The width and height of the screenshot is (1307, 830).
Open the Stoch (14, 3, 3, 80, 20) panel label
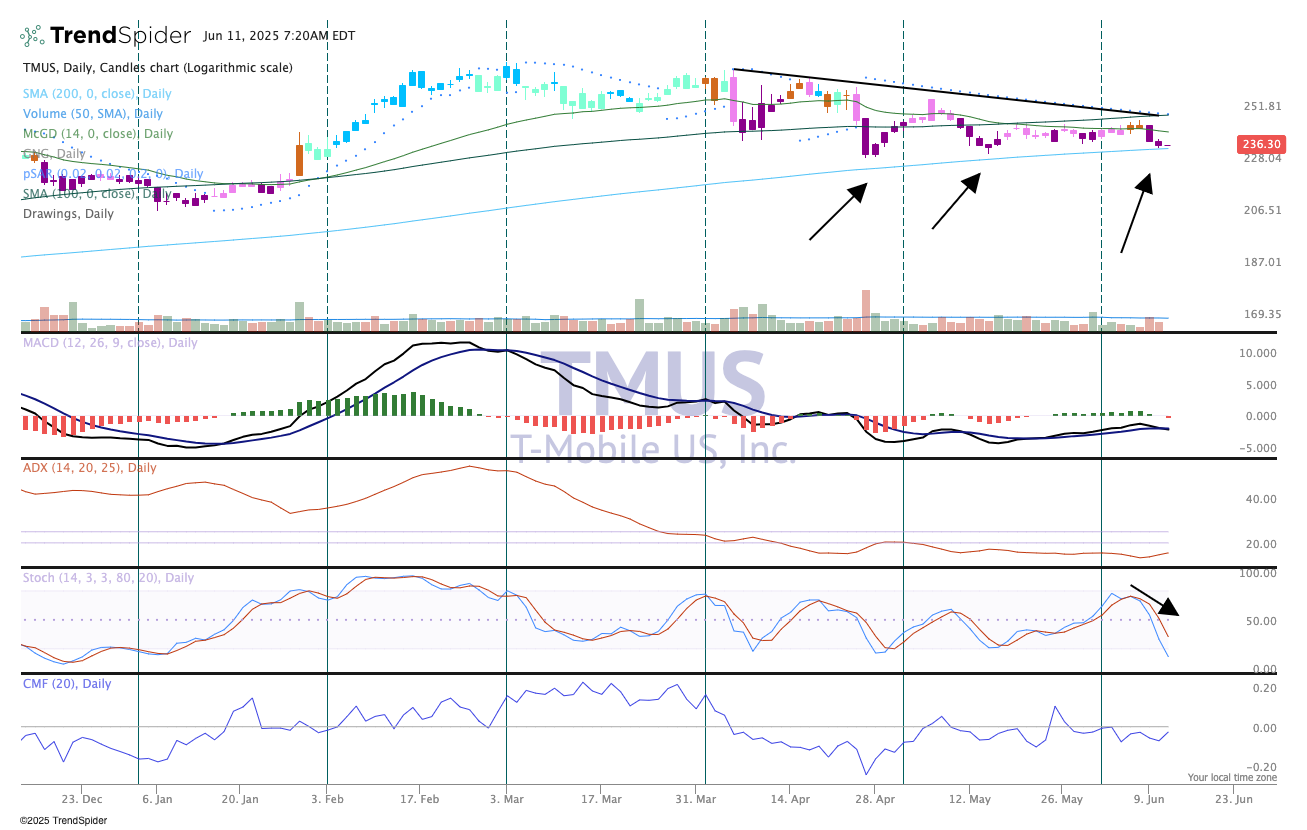(x=108, y=578)
